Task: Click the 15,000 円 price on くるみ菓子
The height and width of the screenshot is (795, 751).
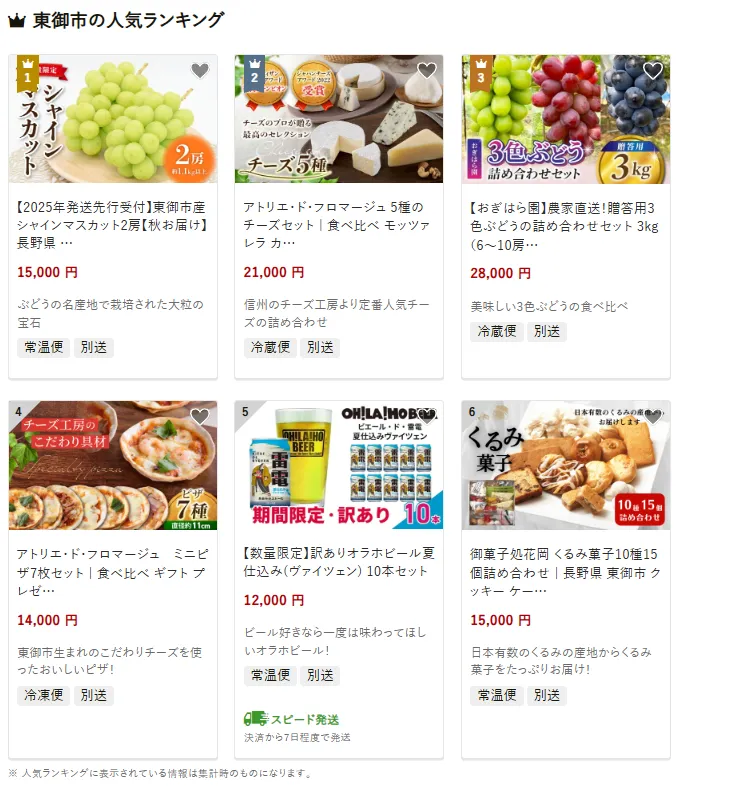Action: [500, 620]
